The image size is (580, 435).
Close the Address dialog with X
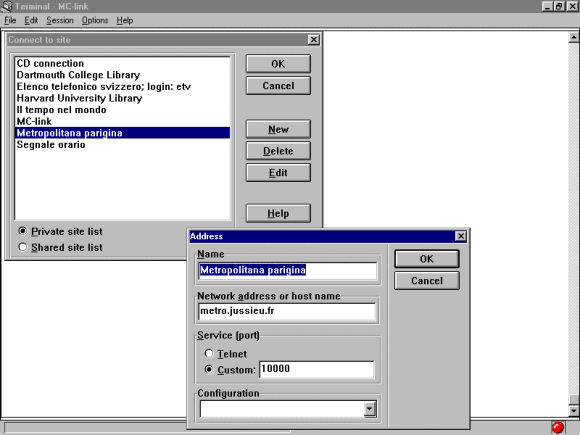461,236
